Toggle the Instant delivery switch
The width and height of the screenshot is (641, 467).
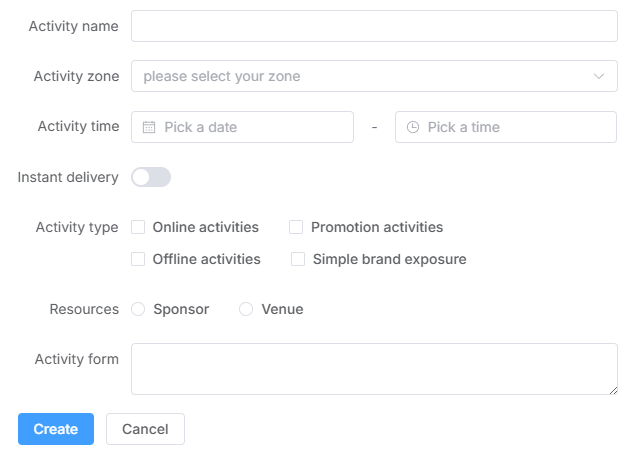pyautogui.click(x=151, y=177)
